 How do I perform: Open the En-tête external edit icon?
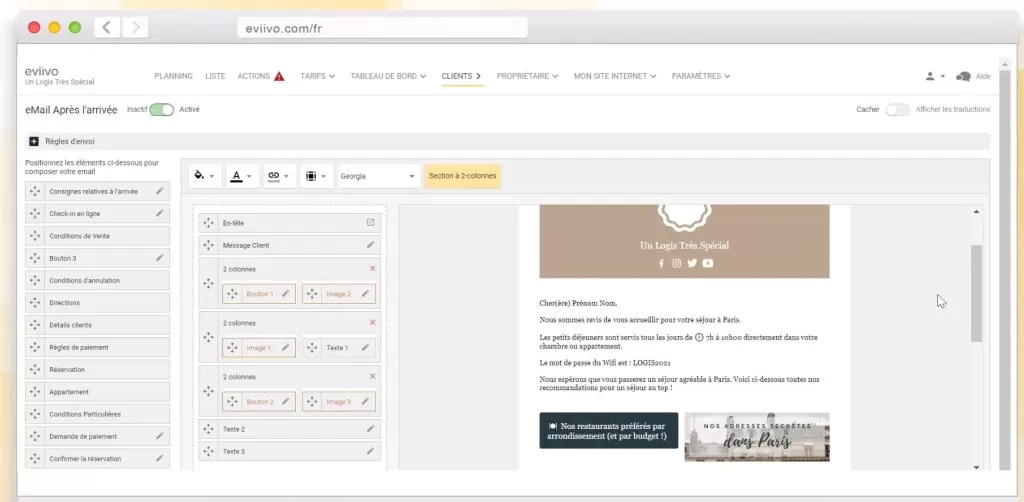pos(370,223)
